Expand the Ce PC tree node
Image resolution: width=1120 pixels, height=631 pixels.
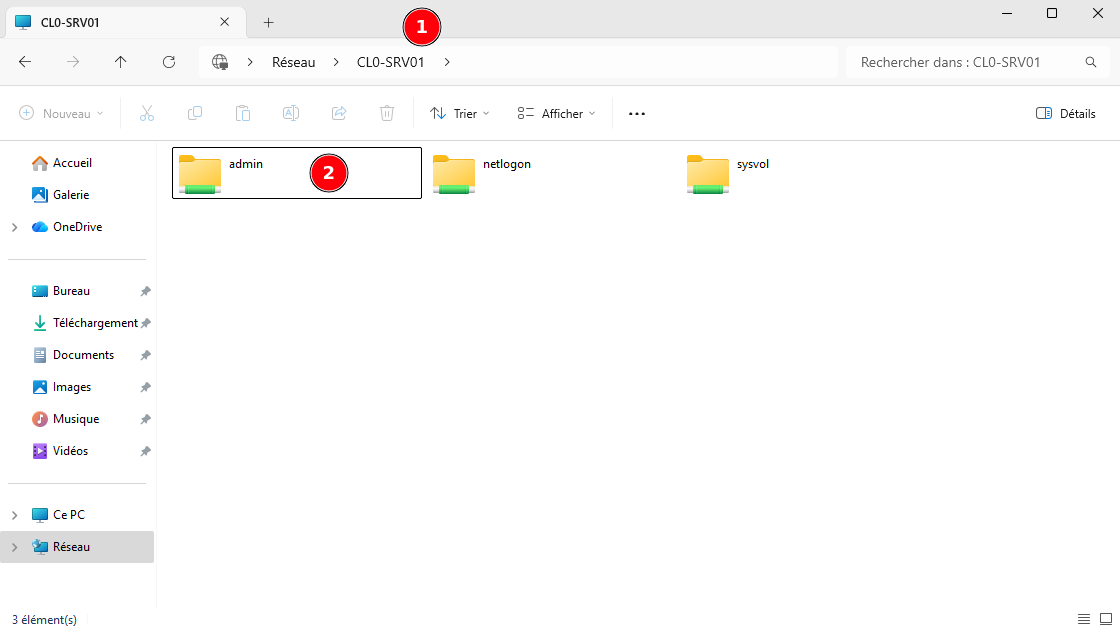tap(14, 515)
